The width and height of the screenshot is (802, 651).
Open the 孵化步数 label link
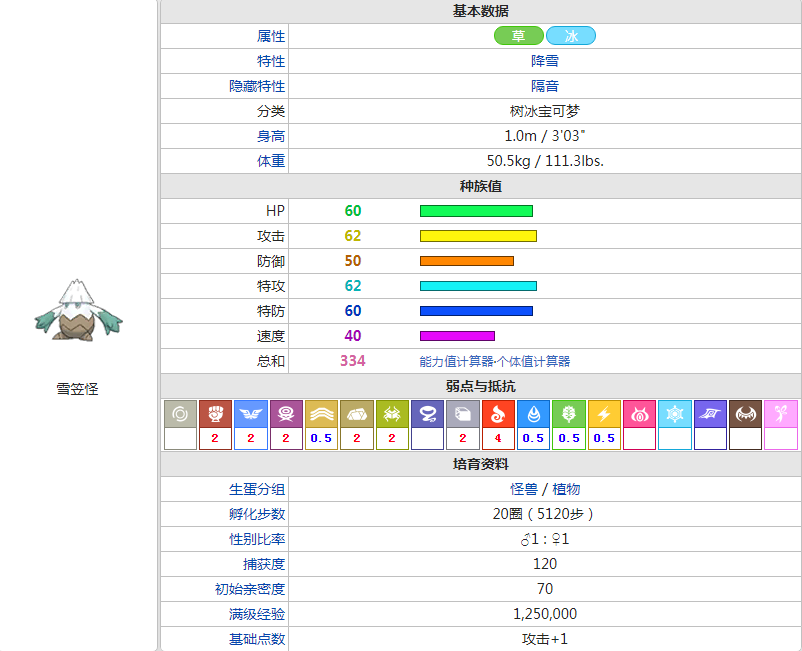[257, 514]
